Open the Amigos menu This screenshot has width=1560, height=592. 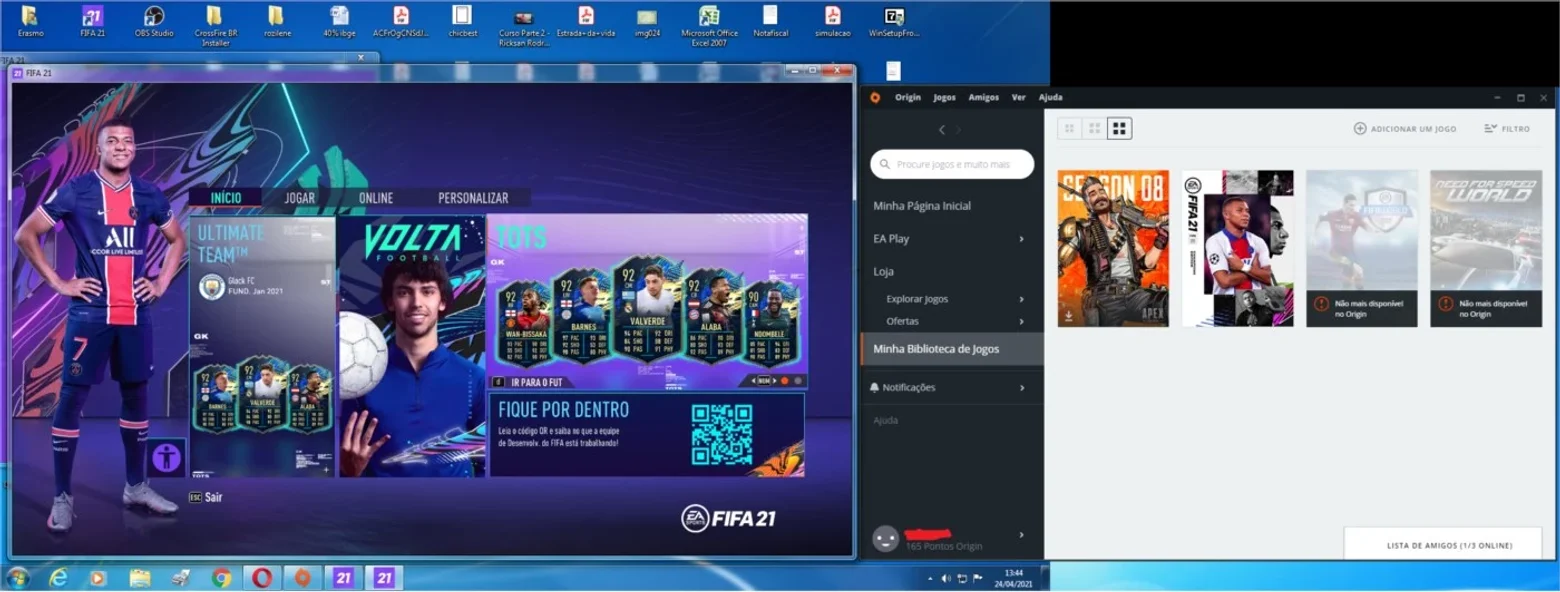tap(983, 97)
